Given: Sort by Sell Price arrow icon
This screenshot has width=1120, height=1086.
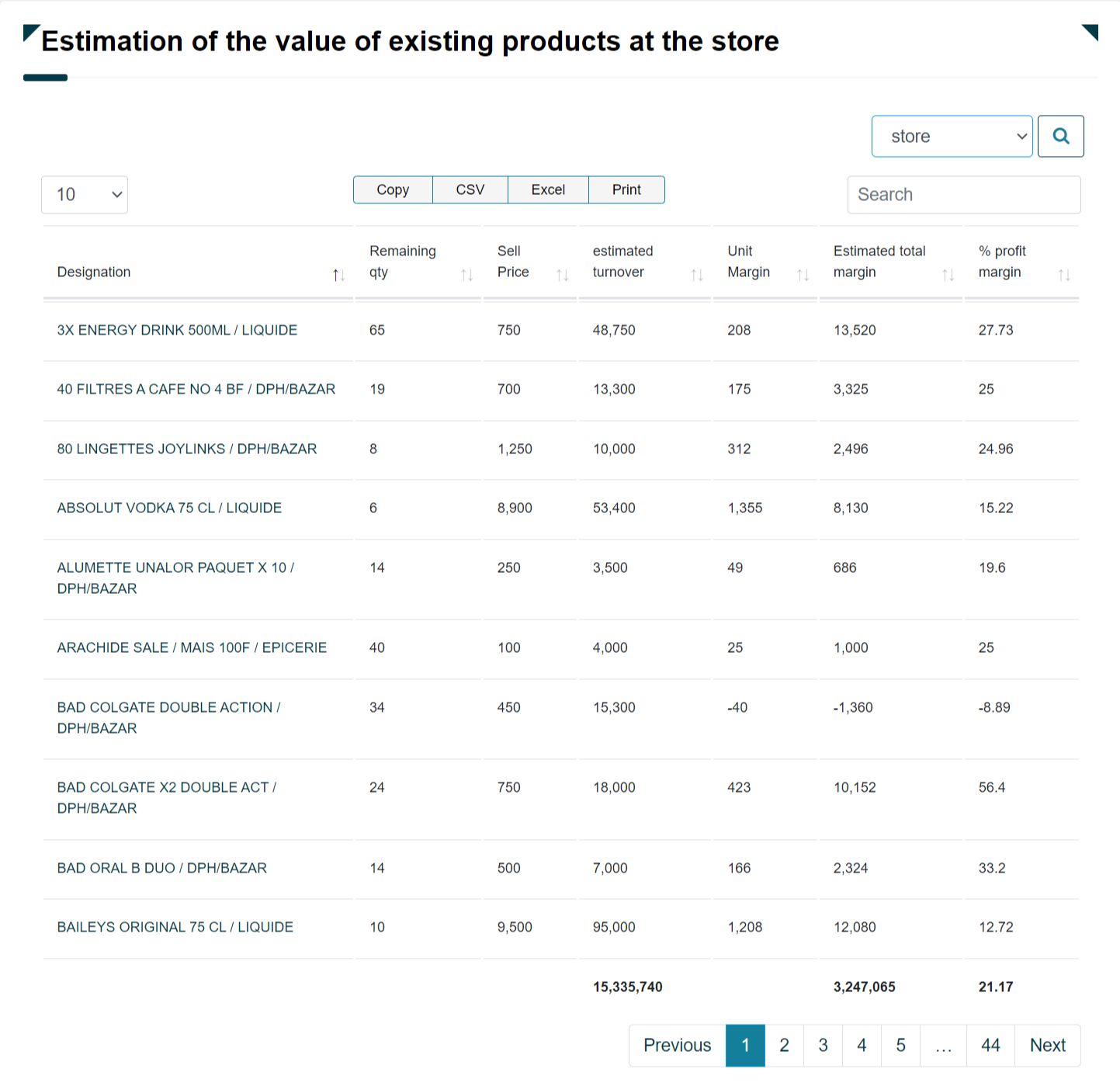Looking at the screenshot, I should [563, 275].
